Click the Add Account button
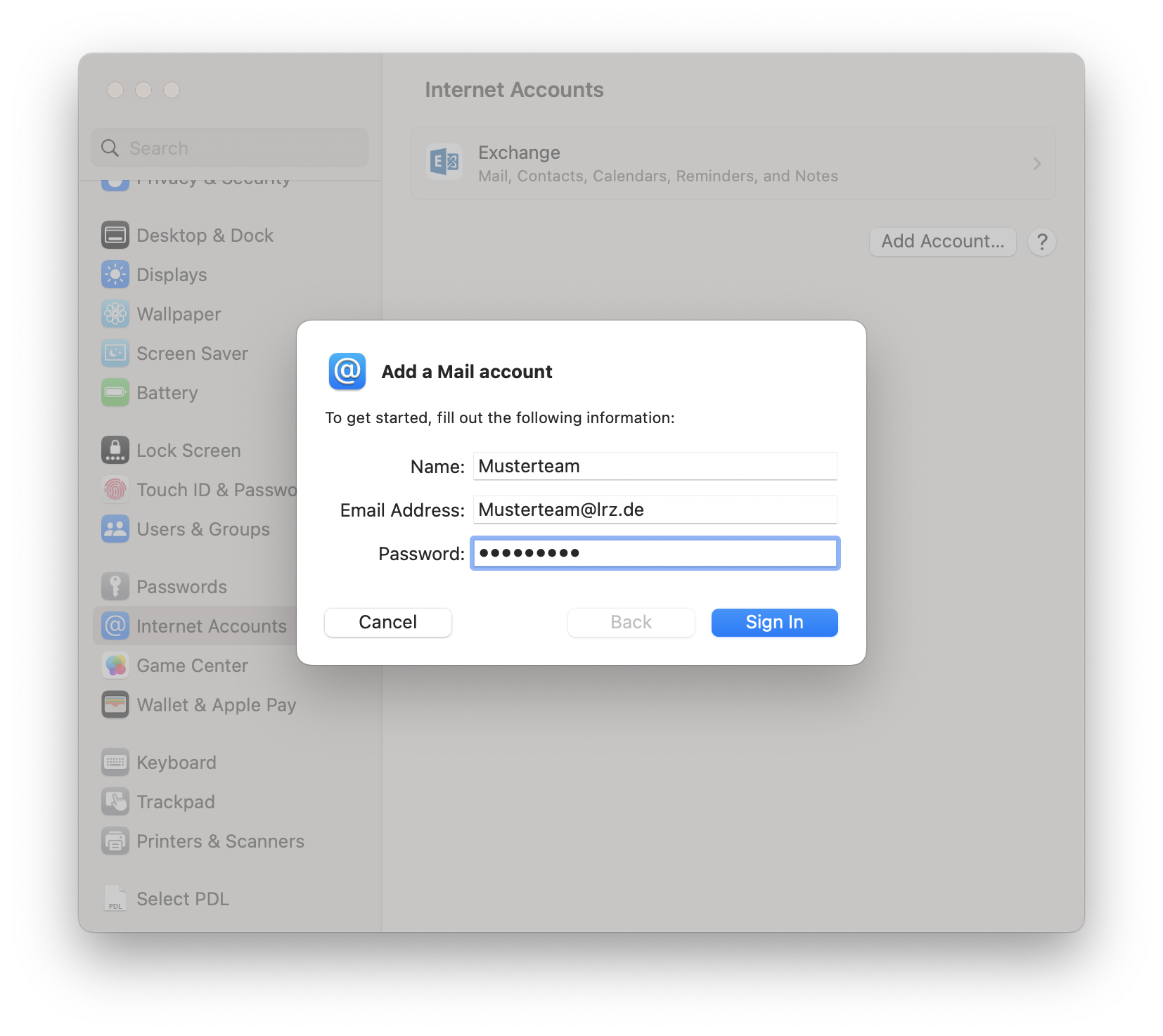1163x1036 pixels. pos(942,241)
